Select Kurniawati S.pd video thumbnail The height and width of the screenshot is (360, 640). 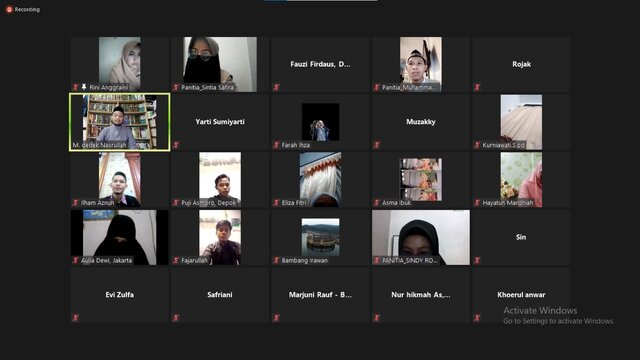click(x=521, y=122)
